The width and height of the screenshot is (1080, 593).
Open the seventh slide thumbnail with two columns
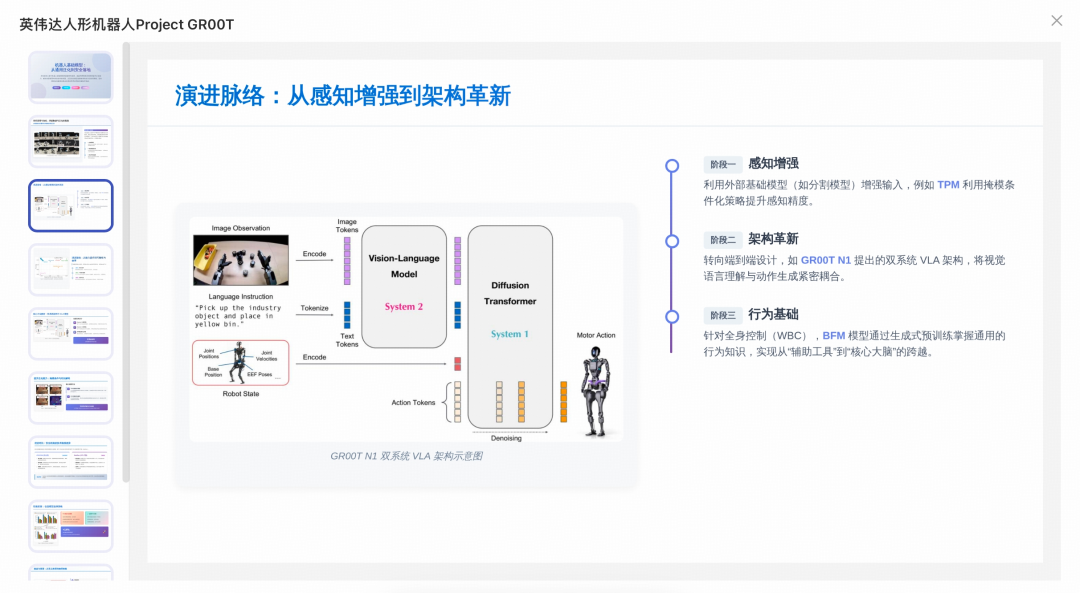click(x=71, y=461)
